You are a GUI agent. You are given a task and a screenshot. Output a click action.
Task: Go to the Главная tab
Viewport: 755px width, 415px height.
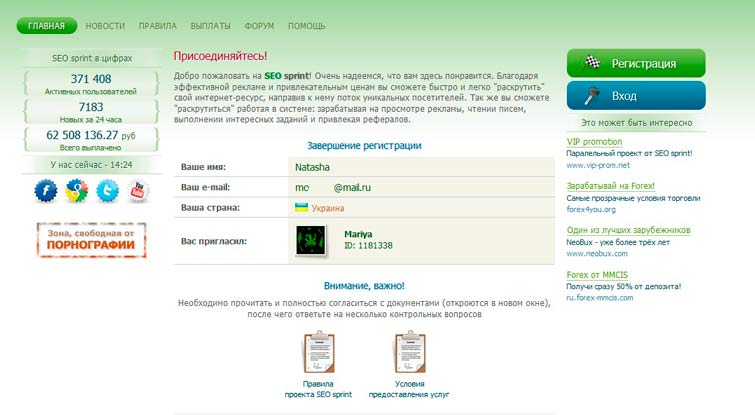pos(46,26)
